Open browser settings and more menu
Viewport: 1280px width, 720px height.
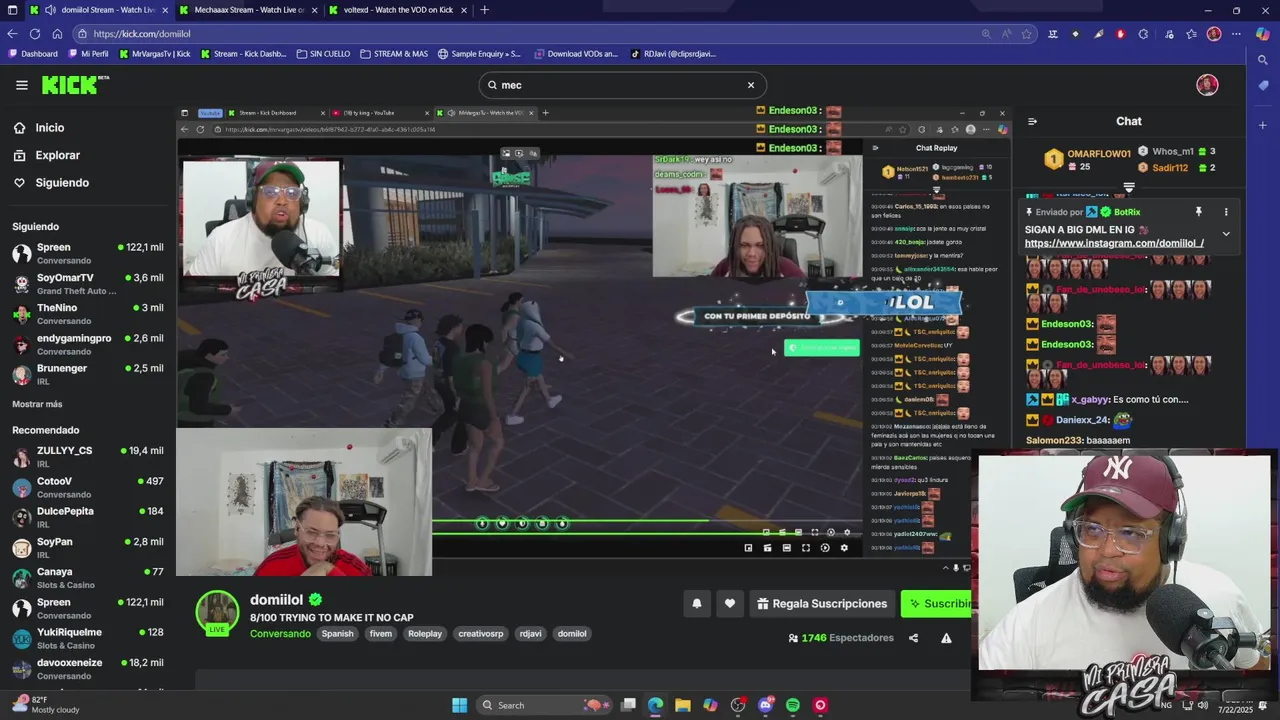(1236, 34)
